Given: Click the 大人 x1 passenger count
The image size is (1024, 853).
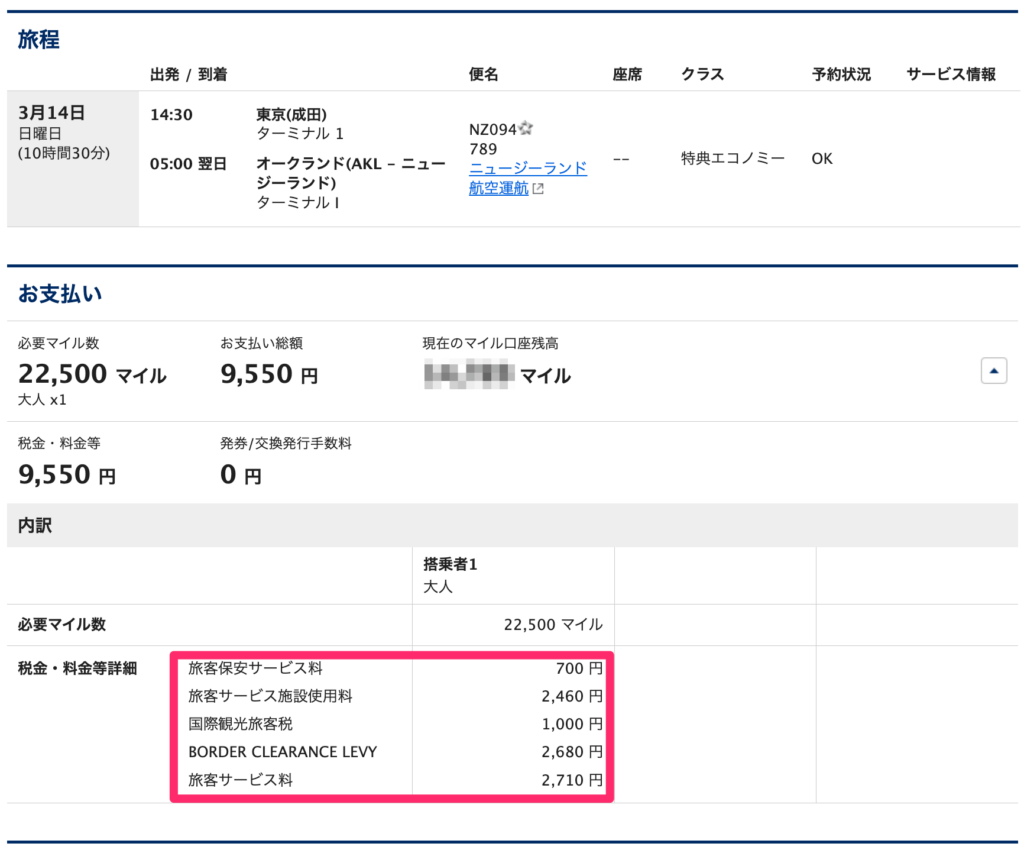Looking at the screenshot, I should (42, 400).
